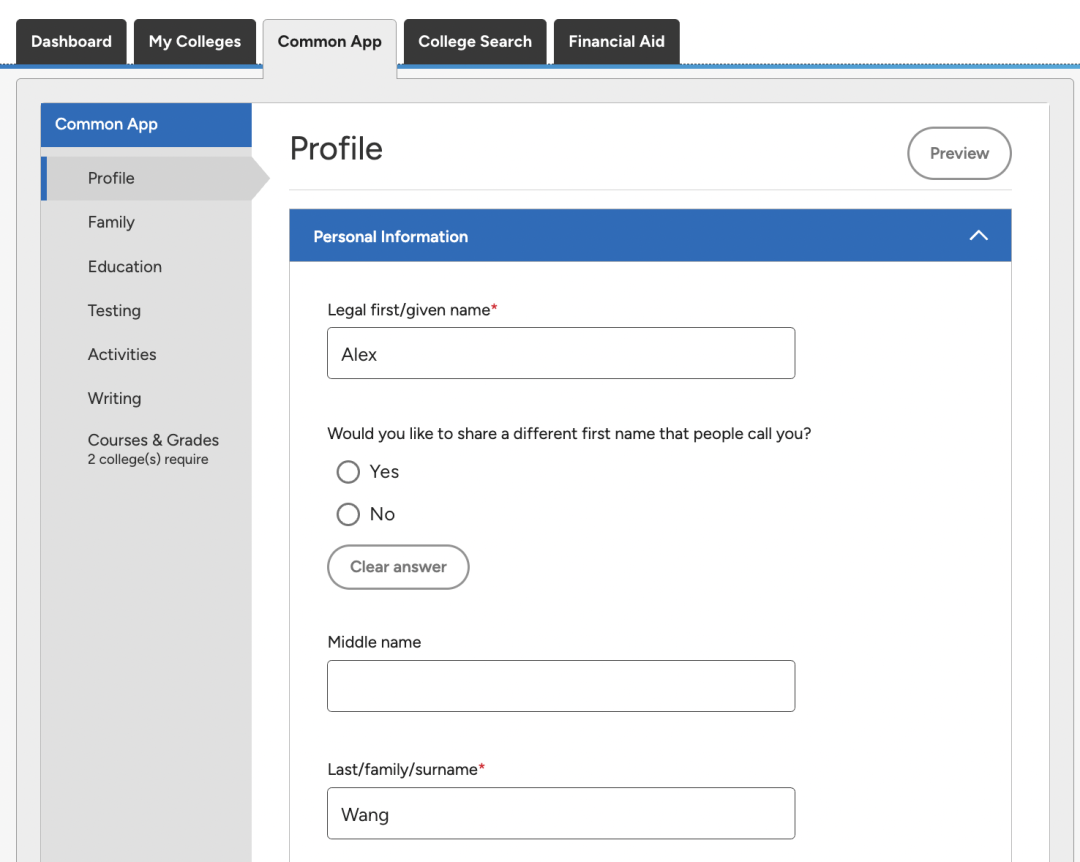Click the Legal first name field
This screenshot has height=862, width=1080.
[x=561, y=354]
